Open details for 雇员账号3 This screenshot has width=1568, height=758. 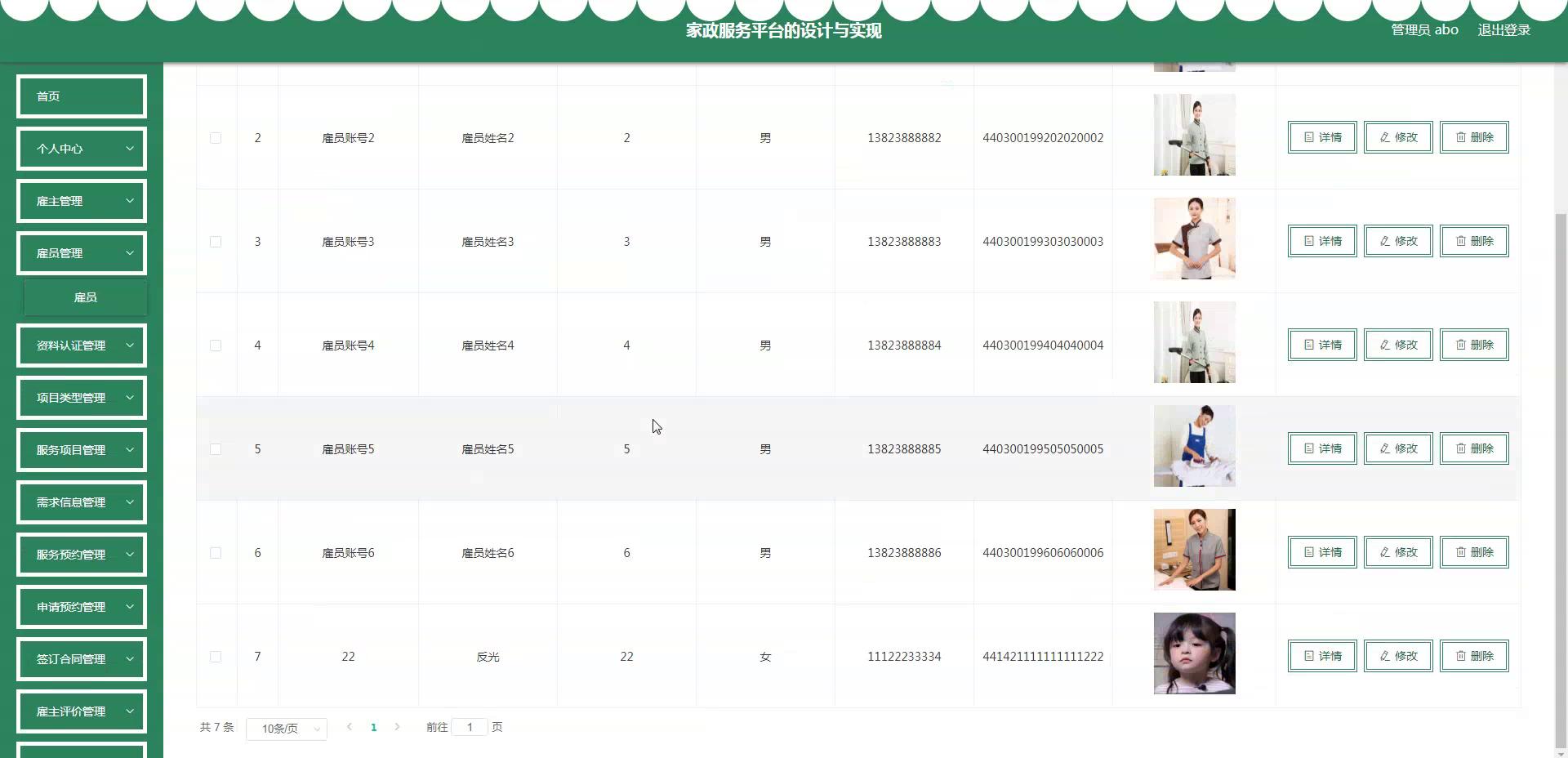[x=1322, y=241]
